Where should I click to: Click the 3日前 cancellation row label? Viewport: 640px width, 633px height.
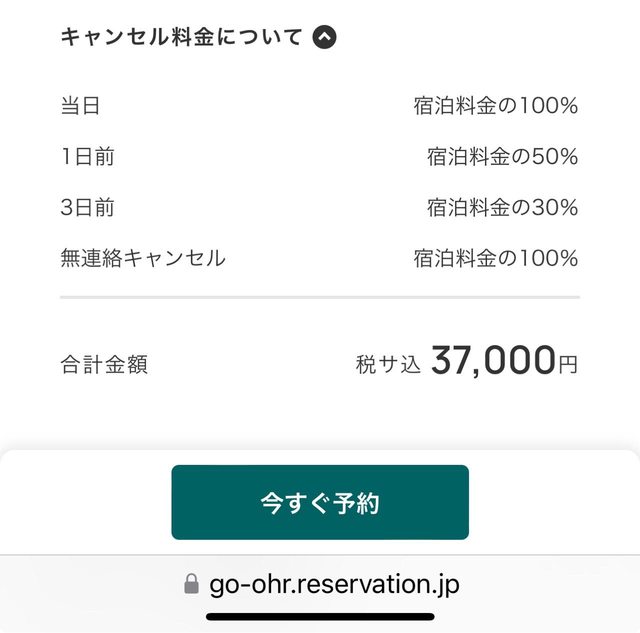click(87, 208)
